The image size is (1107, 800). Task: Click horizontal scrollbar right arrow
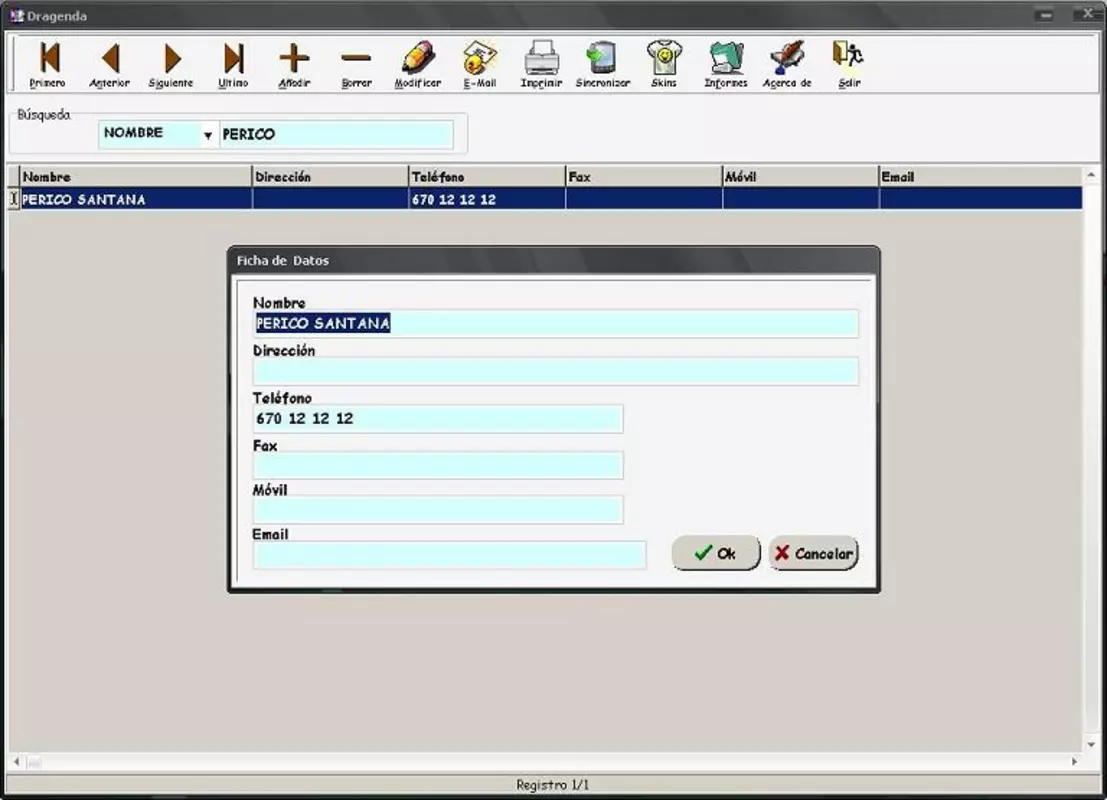(x=1075, y=762)
